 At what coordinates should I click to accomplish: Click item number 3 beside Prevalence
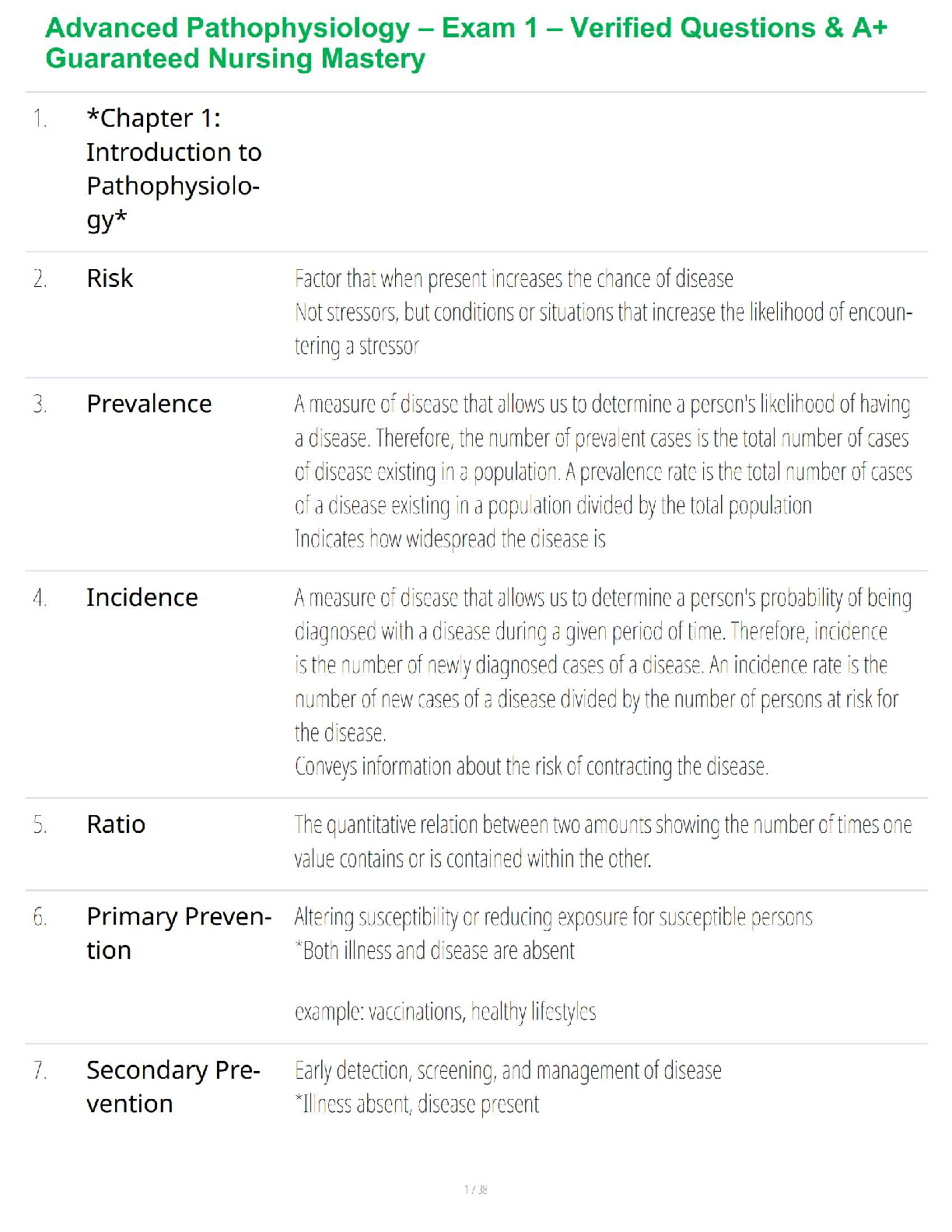(x=40, y=404)
